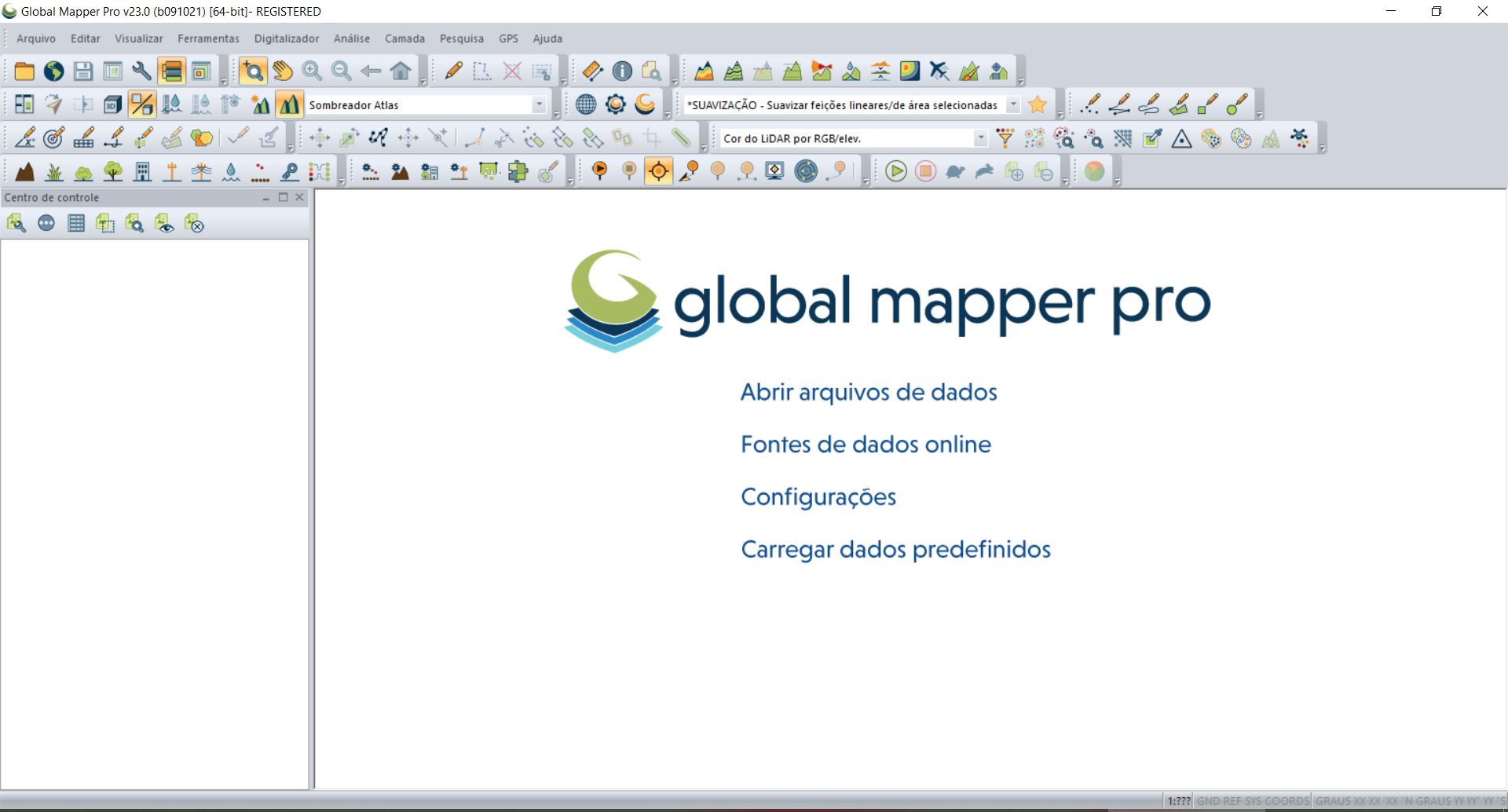Open the Arquivo menu
The image size is (1508, 812).
tap(36, 38)
